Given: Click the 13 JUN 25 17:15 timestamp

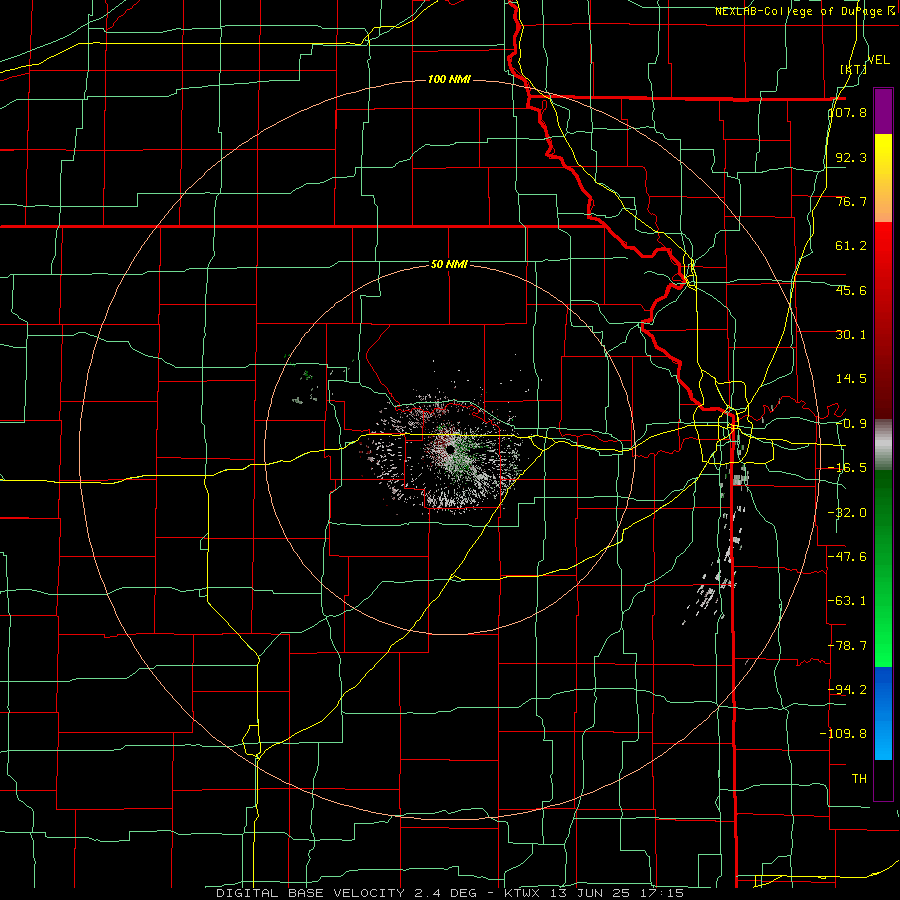Looking at the screenshot, I should pos(618,893).
